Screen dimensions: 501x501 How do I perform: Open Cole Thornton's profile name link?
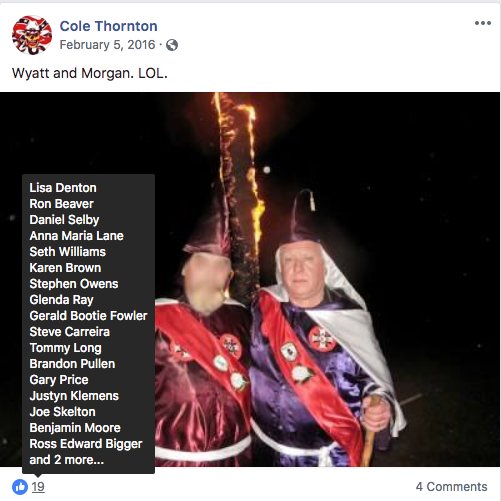click(108, 26)
